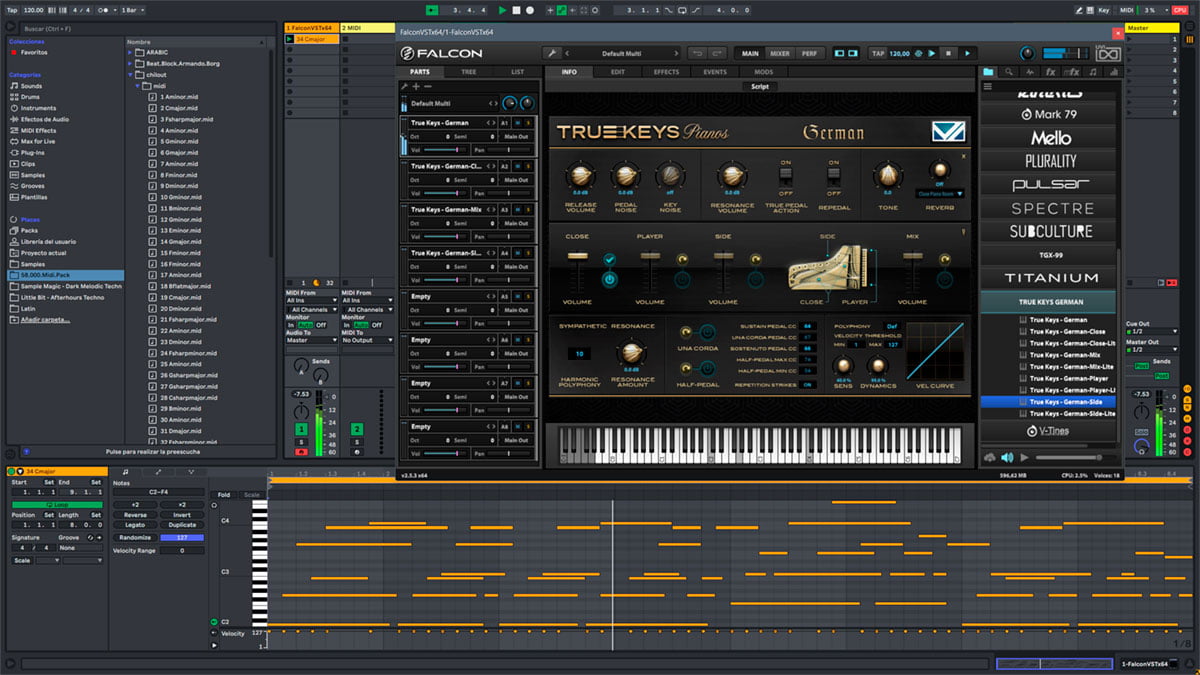Solo track 1 in Ableton mixer
The width and height of the screenshot is (1200, 675).
pos(301,441)
